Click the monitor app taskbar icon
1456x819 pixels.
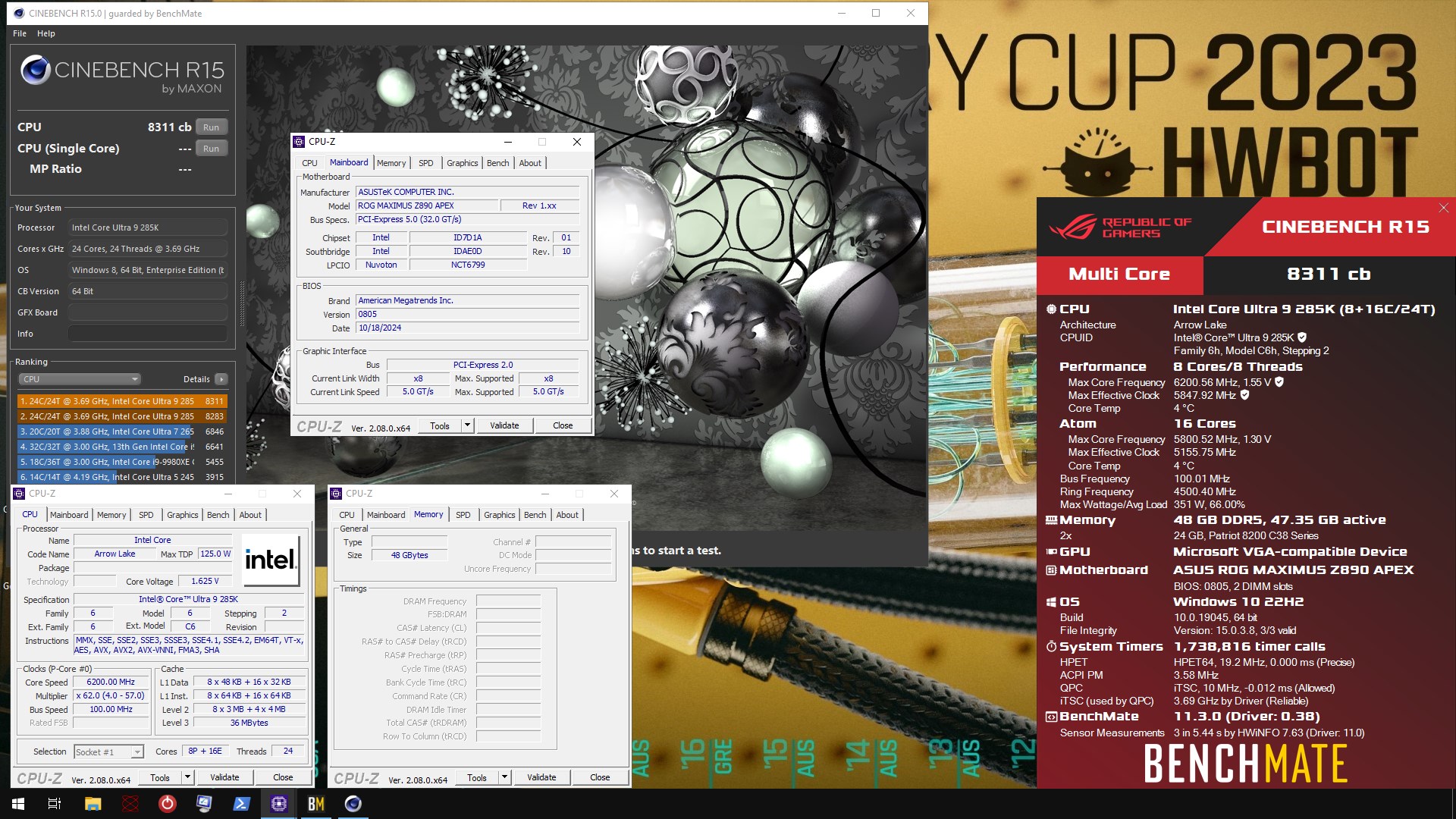204,804
